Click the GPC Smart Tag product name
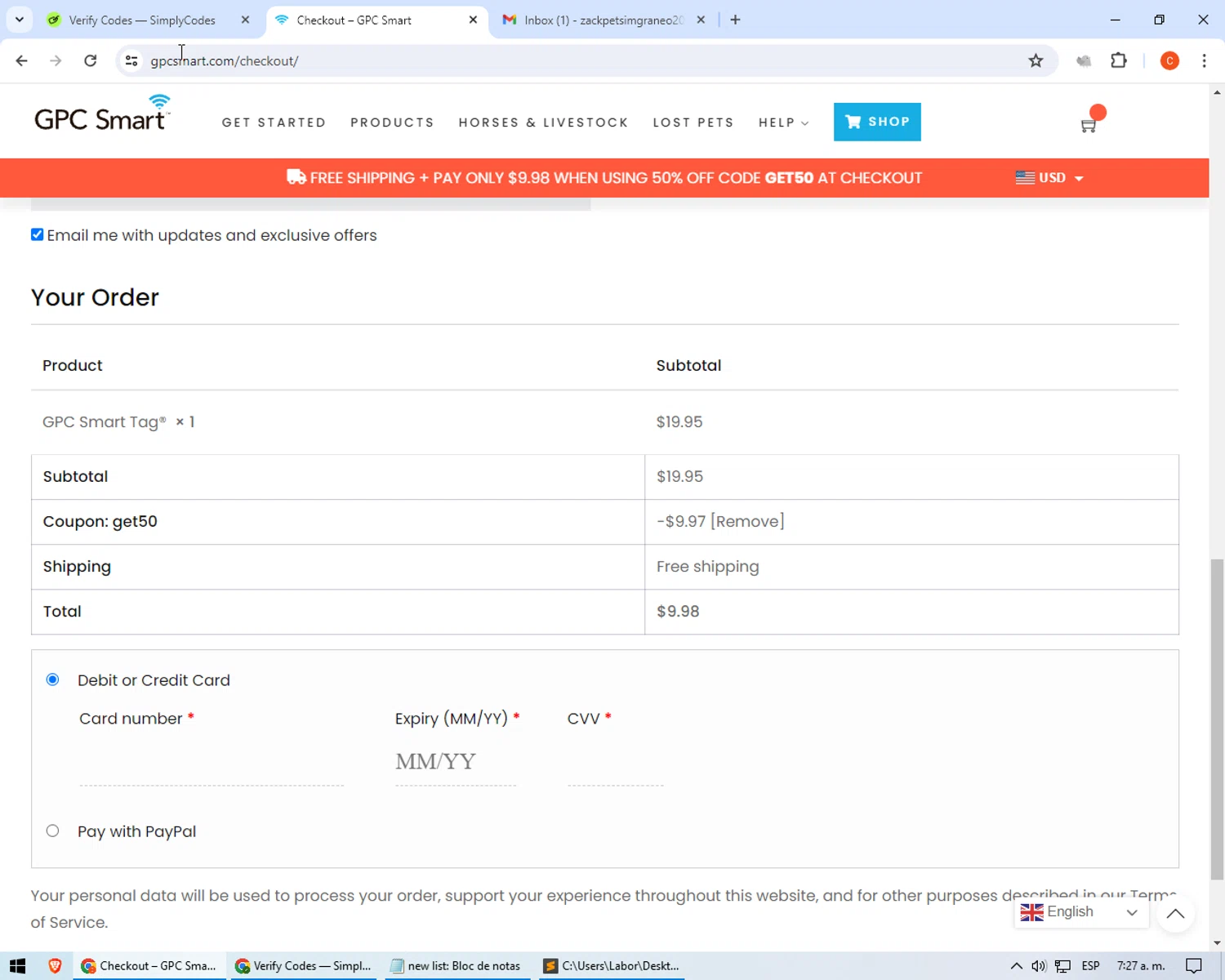This screenshot has width=1225, height=980. [x=105, y=422]
